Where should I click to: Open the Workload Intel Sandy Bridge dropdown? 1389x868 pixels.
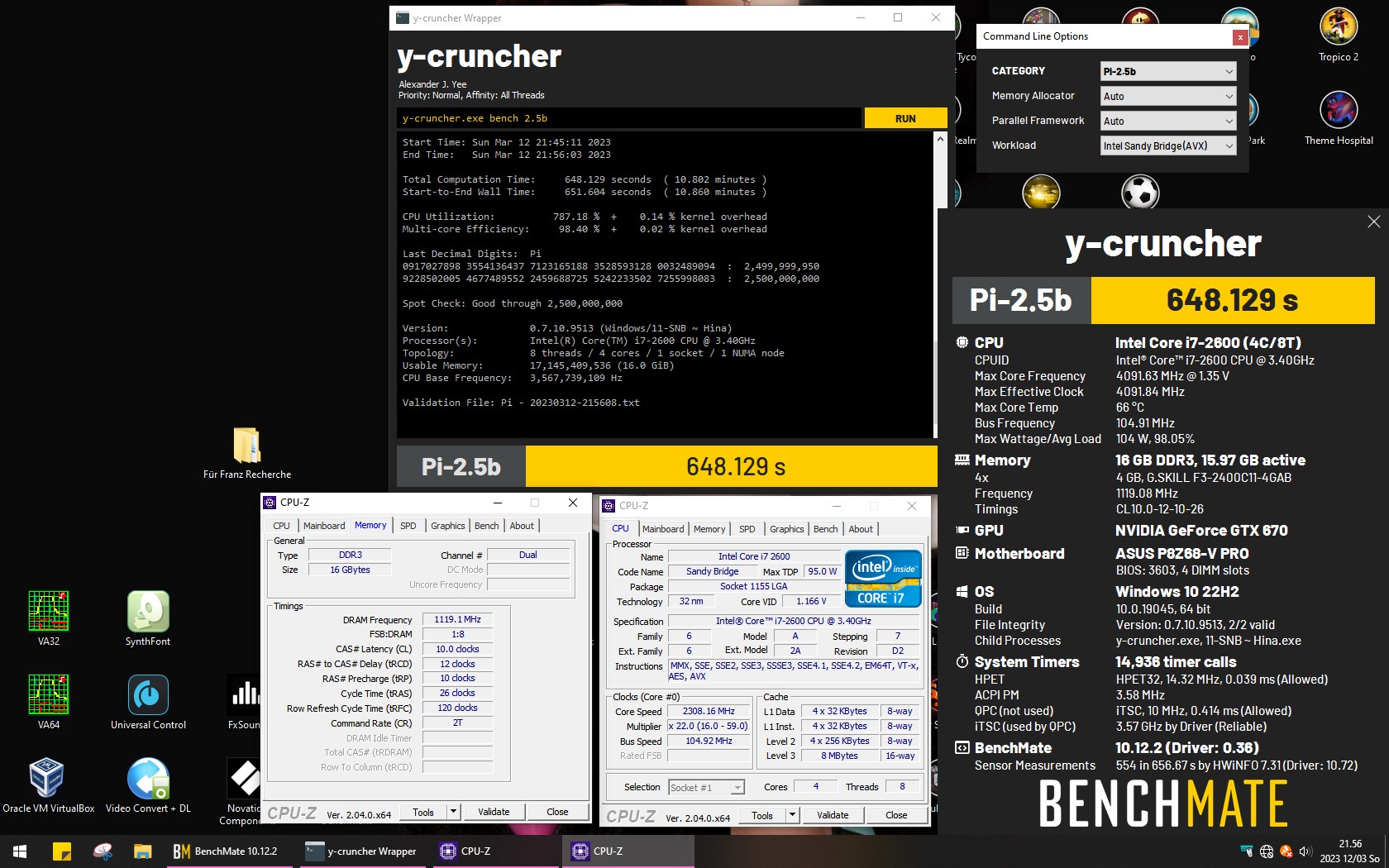tap(1168, 145)
